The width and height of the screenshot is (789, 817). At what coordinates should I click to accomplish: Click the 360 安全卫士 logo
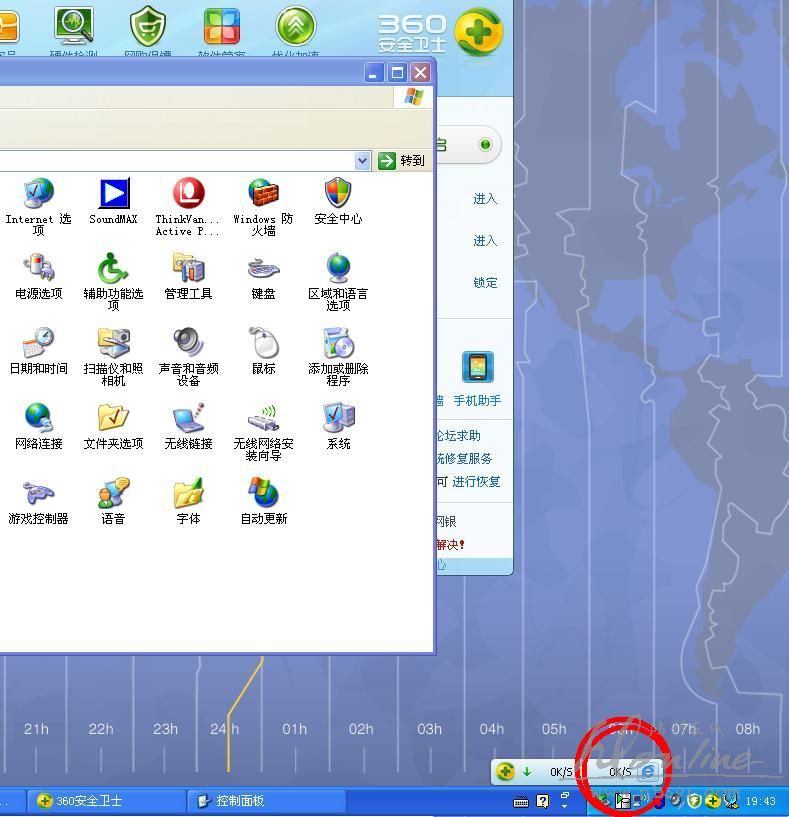[x=441, y=32]
